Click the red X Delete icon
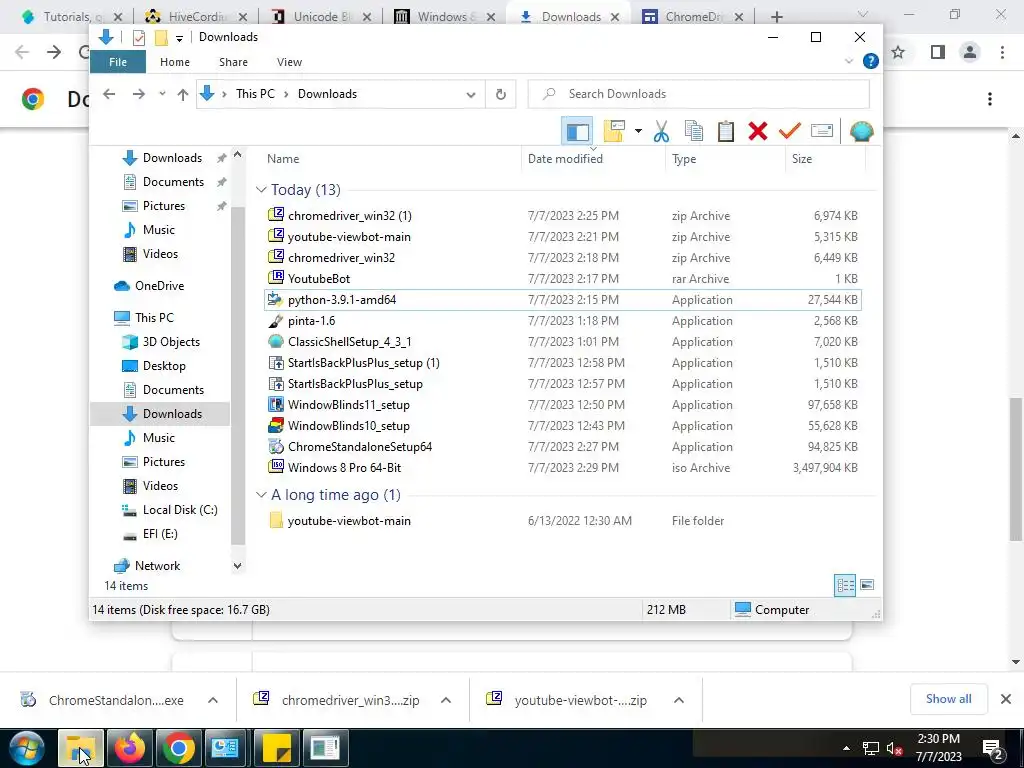 click(758, 131)
